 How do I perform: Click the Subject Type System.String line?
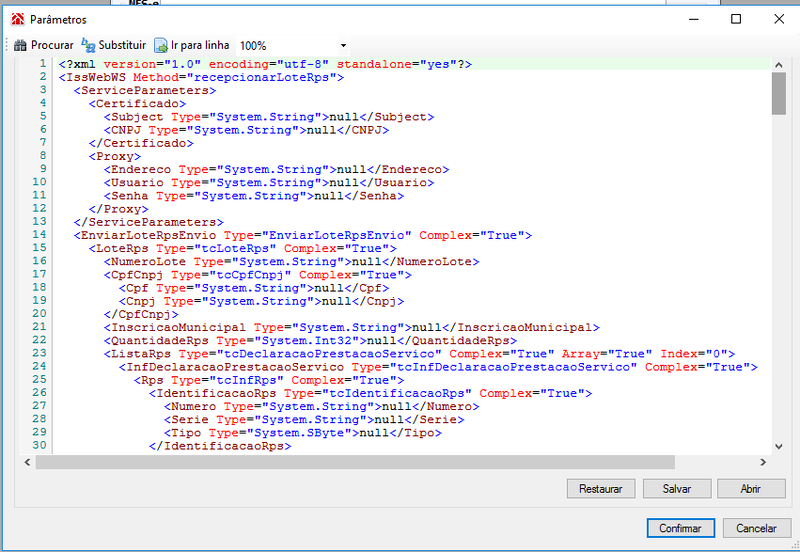(x=269, y=117)
